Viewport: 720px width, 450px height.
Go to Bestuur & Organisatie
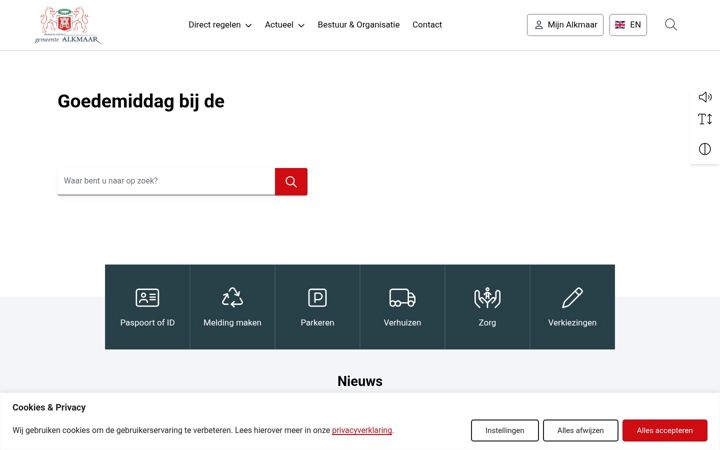coord(359,25)
